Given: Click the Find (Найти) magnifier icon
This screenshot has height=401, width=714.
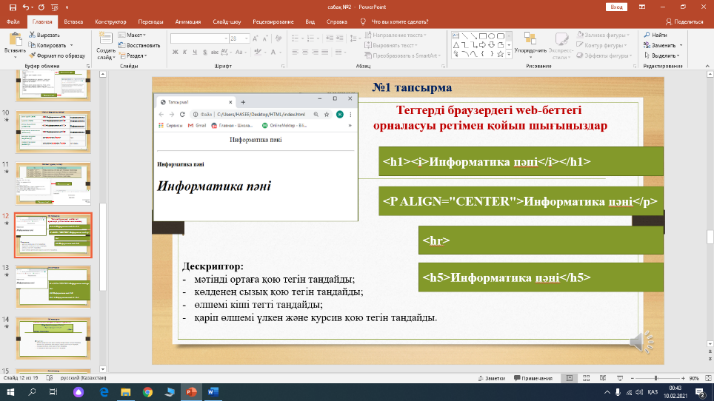Looking at the screenshot, I should click(x=646, y=35).
